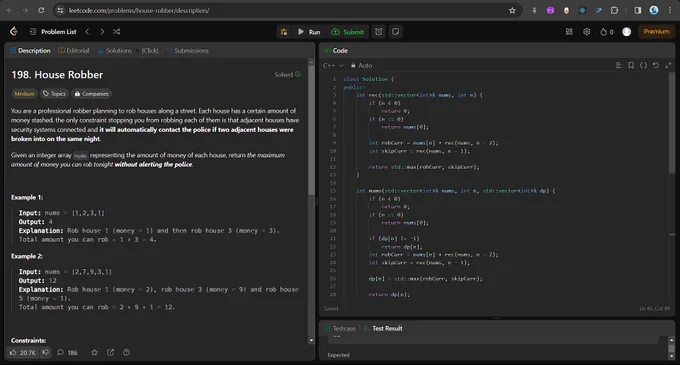Expand the Topics tag
Viewport: 680px width, 365px height.
[54, 94]
